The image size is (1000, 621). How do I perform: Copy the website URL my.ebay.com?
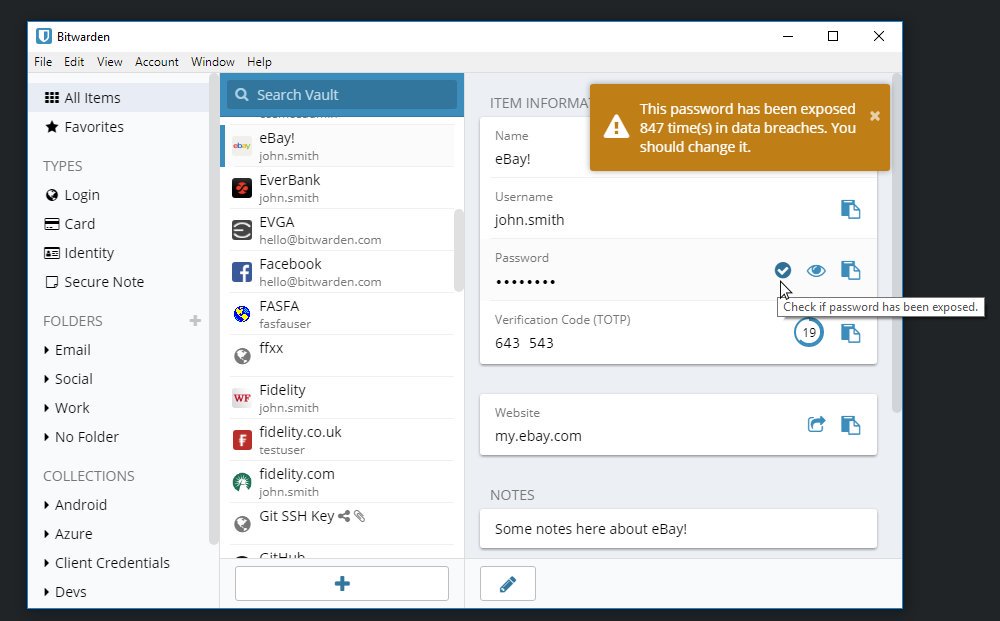coord(850,425)
